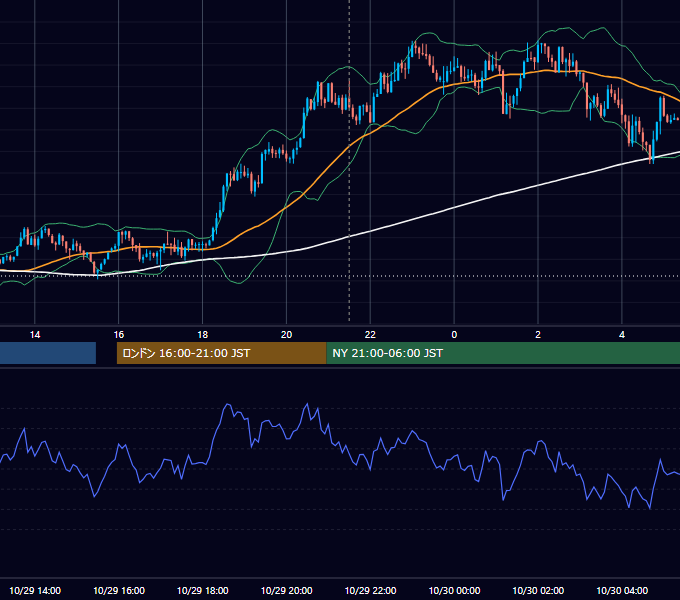Image resolution: width=680 pixels, height=600 pixels.
Task: Click the 10/29 14:00 oscillator time label
Action: point(35,590)
